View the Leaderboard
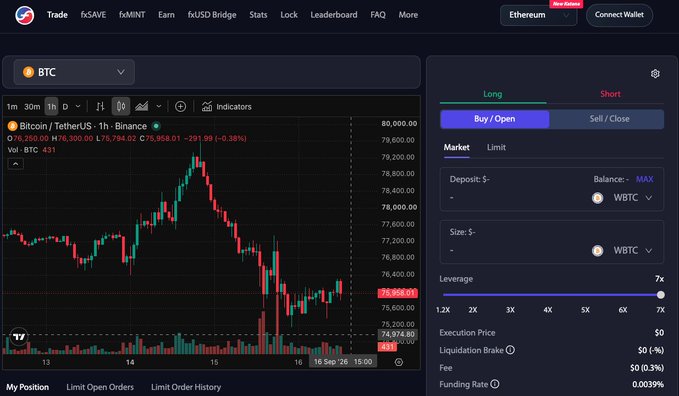Screen dimensions: 679x396 click(x=334, y=15)
